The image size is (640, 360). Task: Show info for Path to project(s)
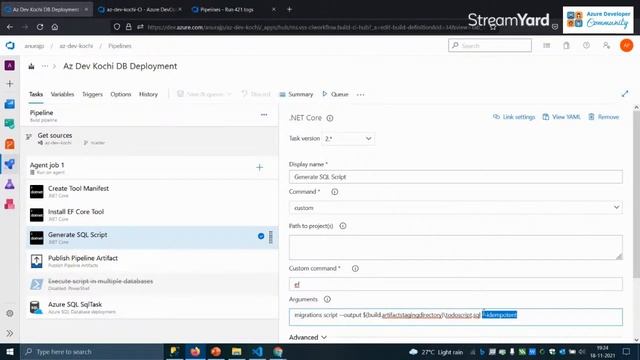click(x=343, y=226)
